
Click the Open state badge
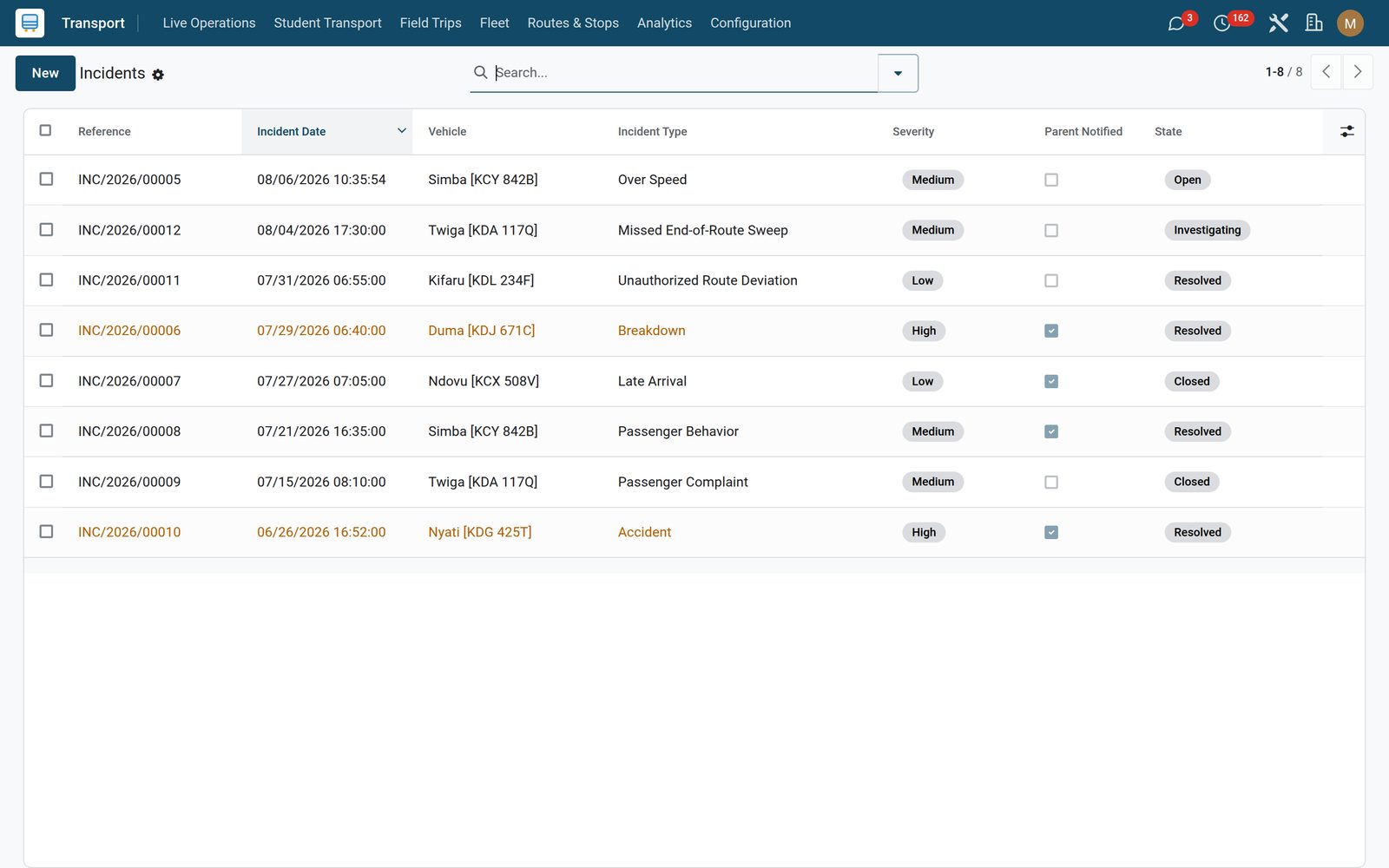click(x=1188, y=180)
